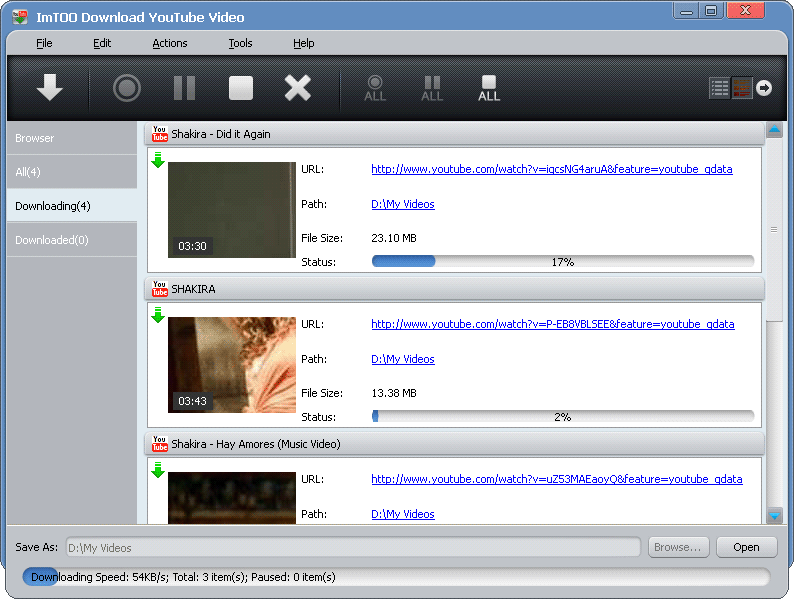Click the new download arrow icon
794x599 pixels.
click(x=50, y=88)
